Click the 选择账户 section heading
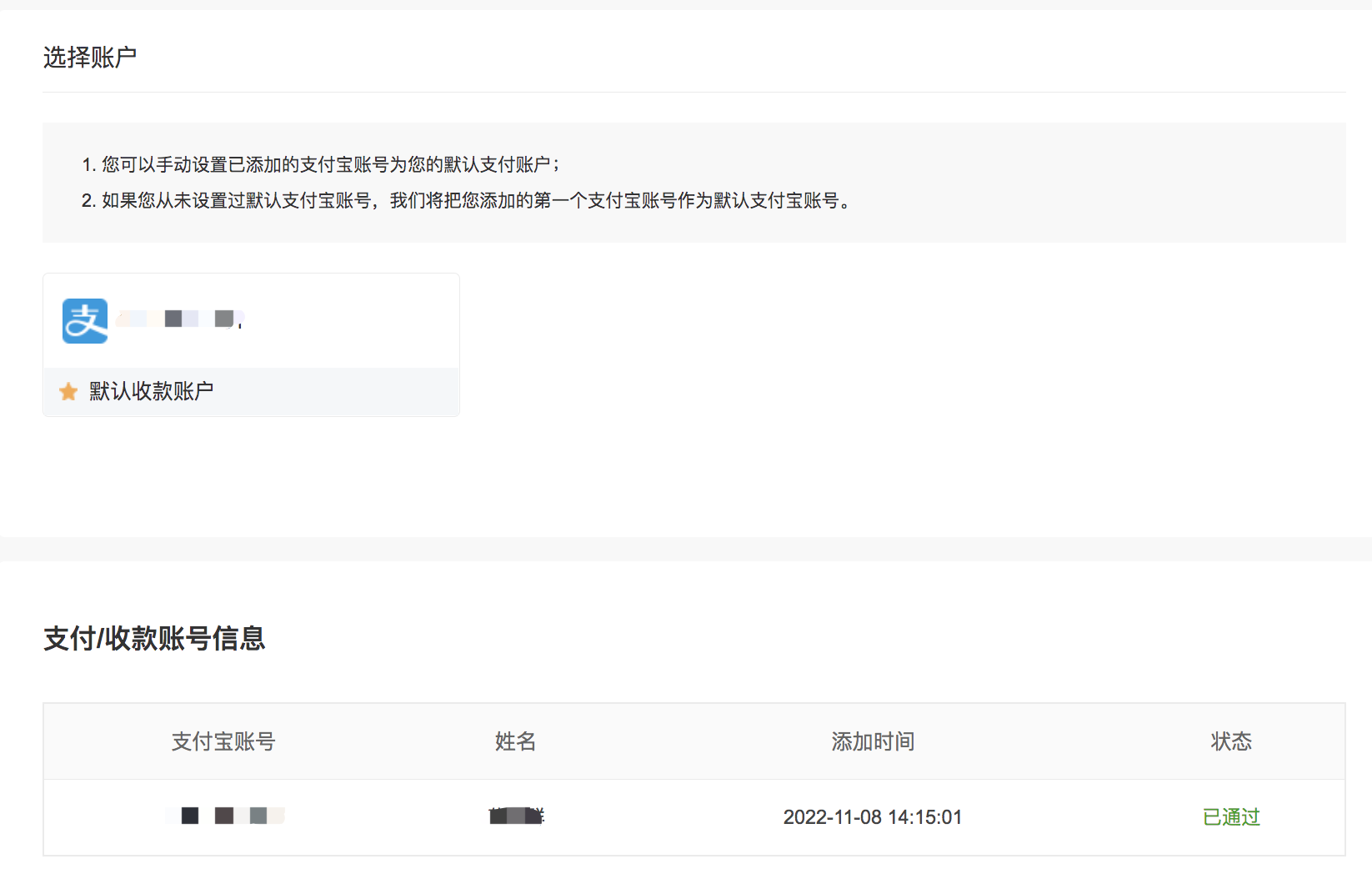Screen dimensions: 1372x879 pyautogui.click(x=90, y=58)
